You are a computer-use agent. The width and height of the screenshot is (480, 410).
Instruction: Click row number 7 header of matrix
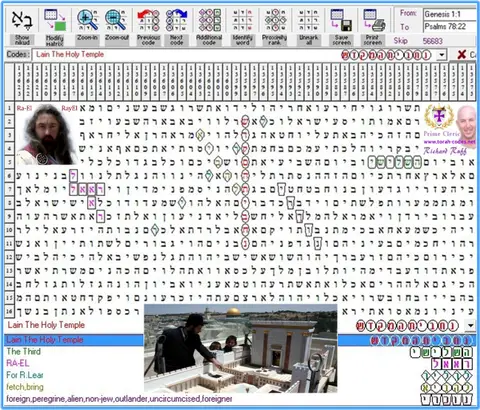(x=9, y=189)
